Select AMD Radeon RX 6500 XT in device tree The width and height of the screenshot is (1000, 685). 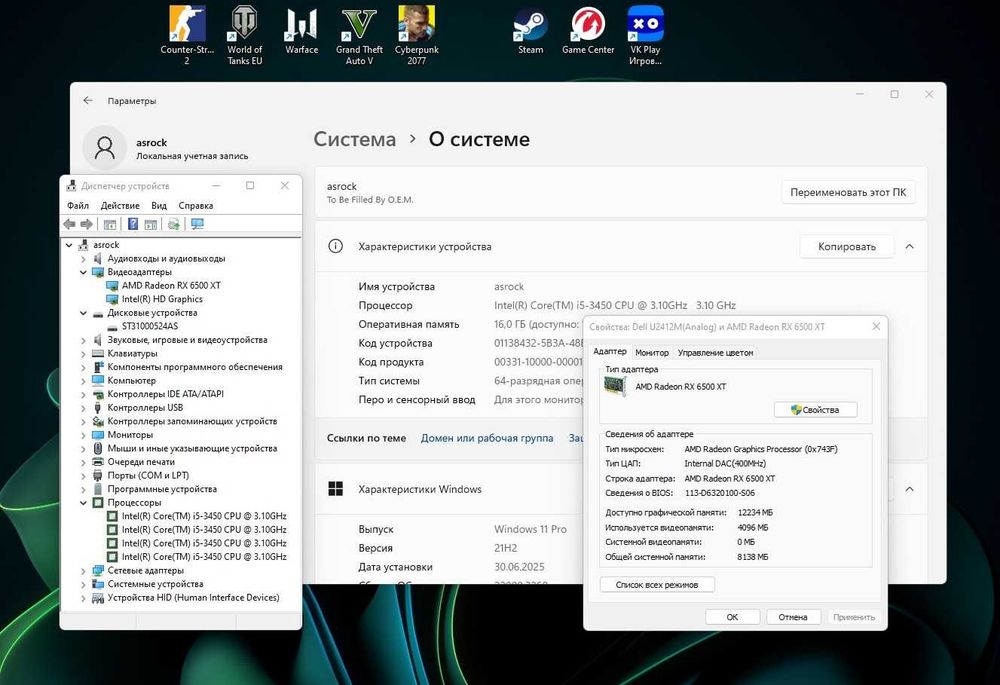point(171,285)
